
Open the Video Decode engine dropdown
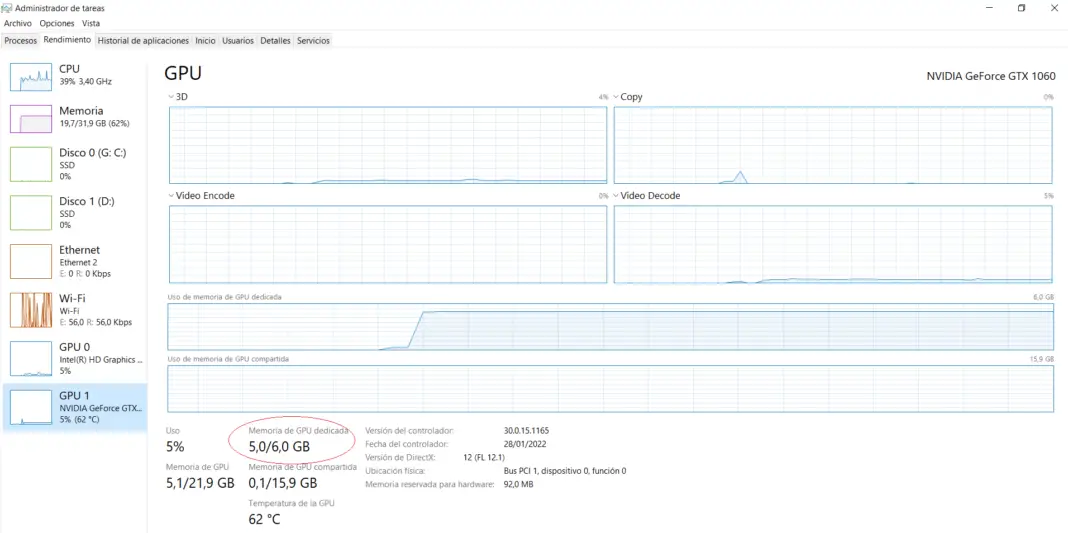(x=616, y=196)
